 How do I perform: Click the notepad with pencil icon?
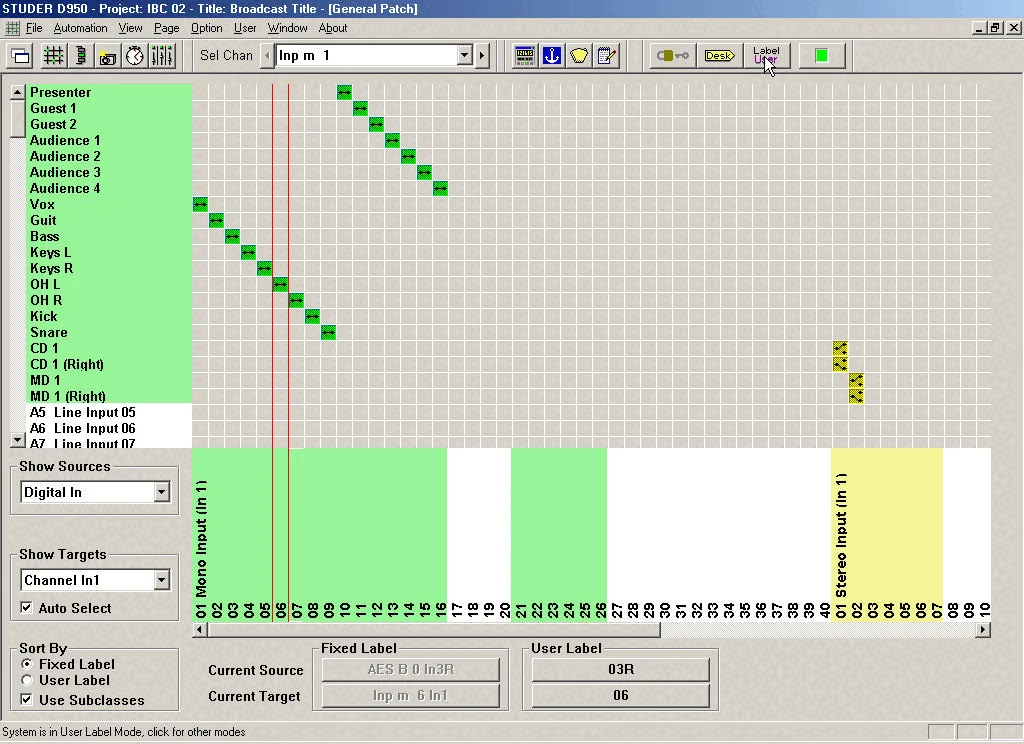coord(606,56)
